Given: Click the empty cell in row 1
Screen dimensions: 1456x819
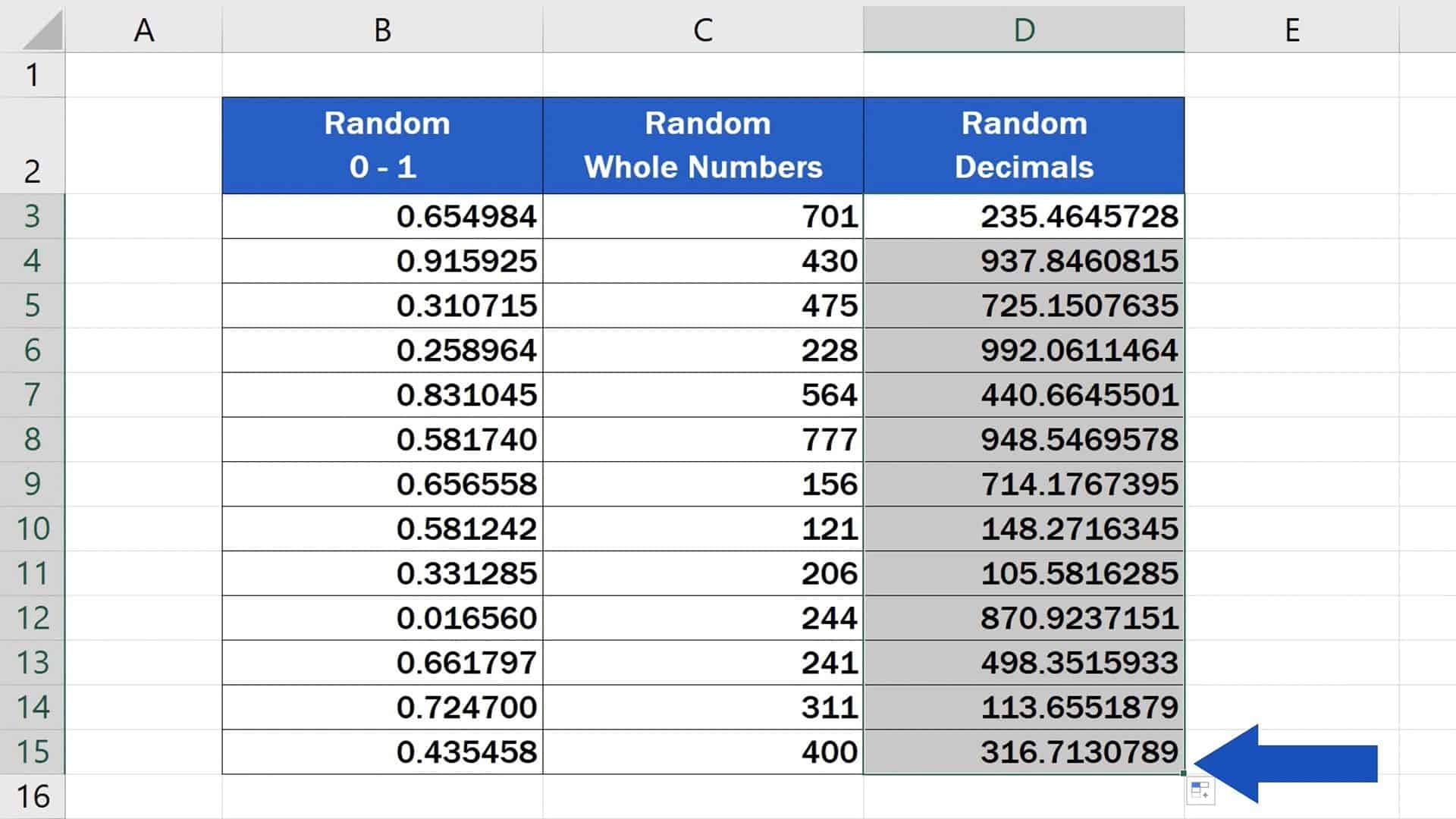Looking at the screenshot, I should tap(381, 74).
